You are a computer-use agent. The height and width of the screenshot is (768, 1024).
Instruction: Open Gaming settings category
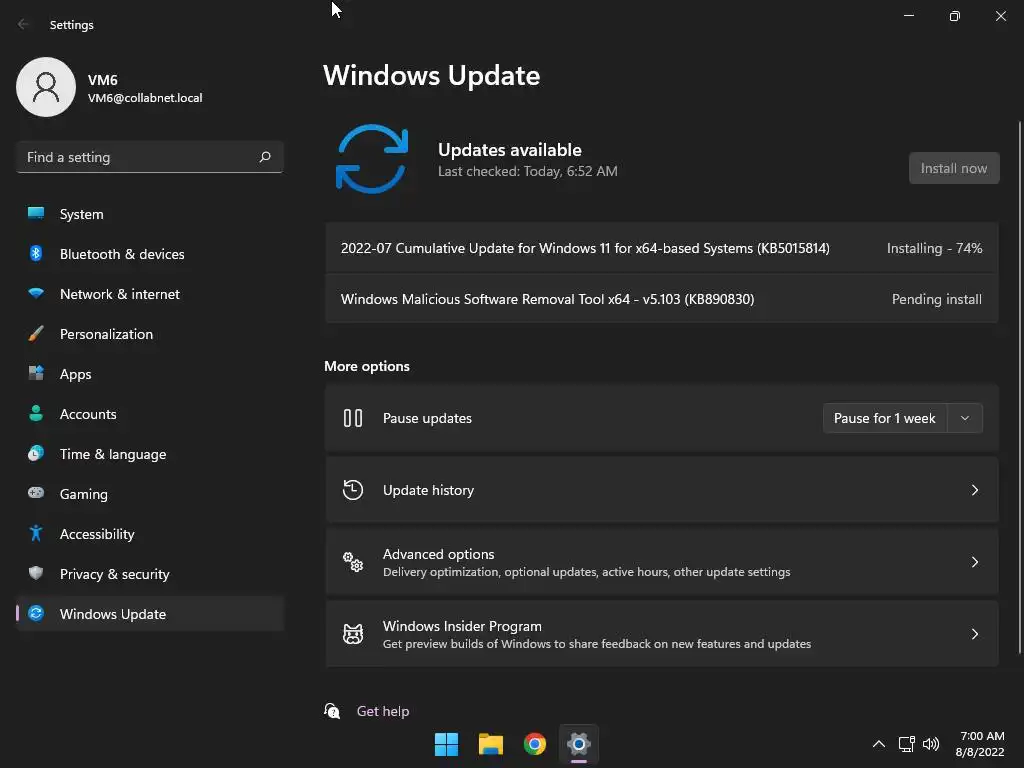pyautogui.click(x=150, y=494)
